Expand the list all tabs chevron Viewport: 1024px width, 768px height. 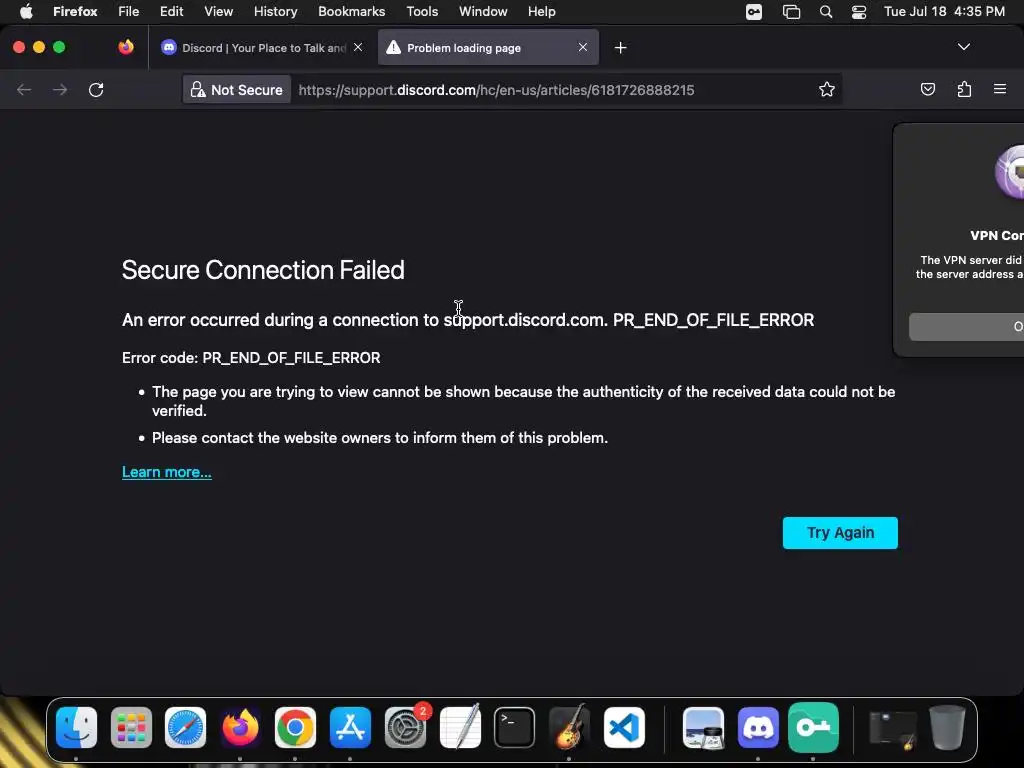pyautogui.click(x=963, y=47)
